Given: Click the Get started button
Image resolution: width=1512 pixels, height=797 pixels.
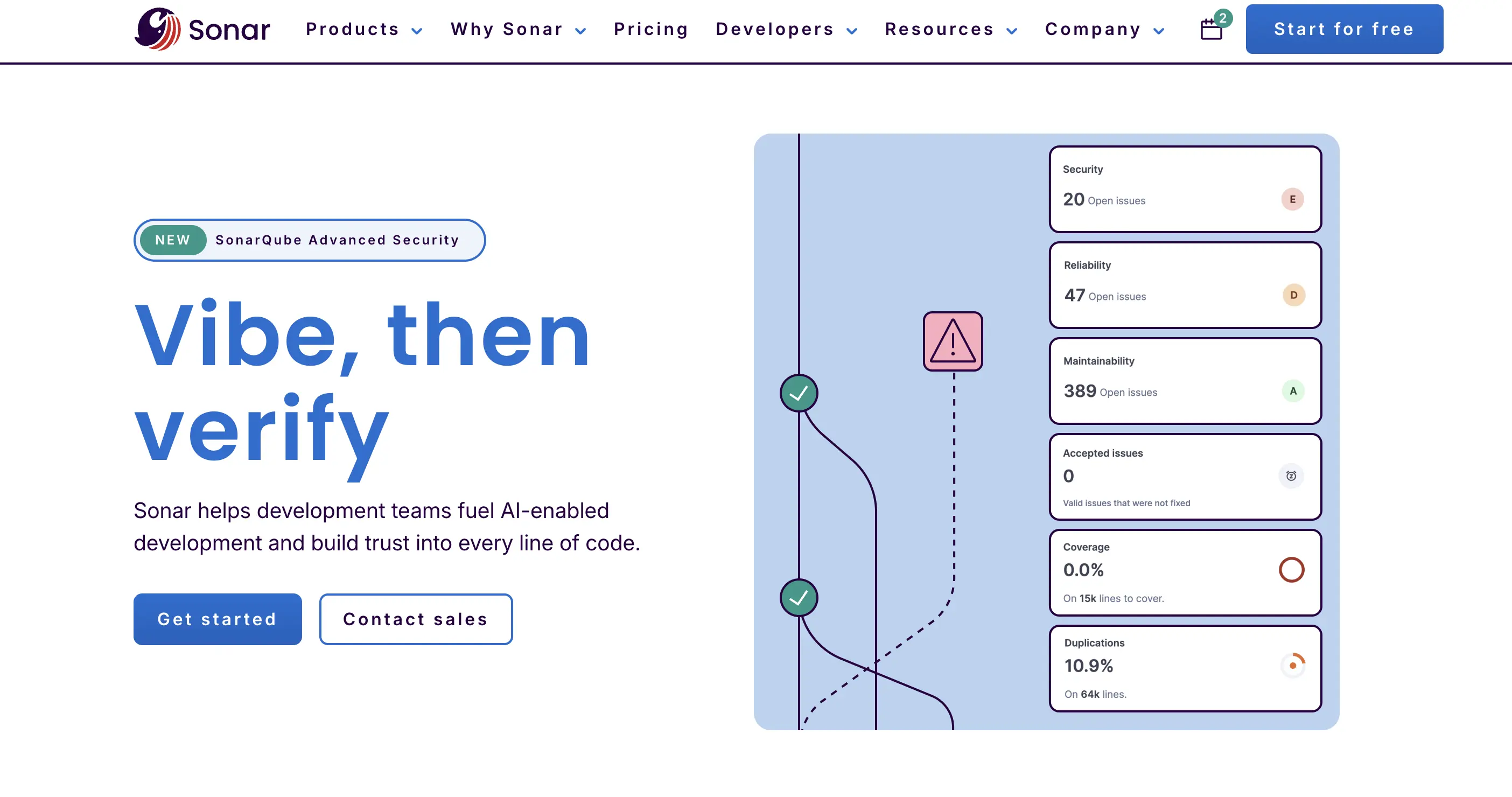Looking at the screenshot, I should (217, 619).
